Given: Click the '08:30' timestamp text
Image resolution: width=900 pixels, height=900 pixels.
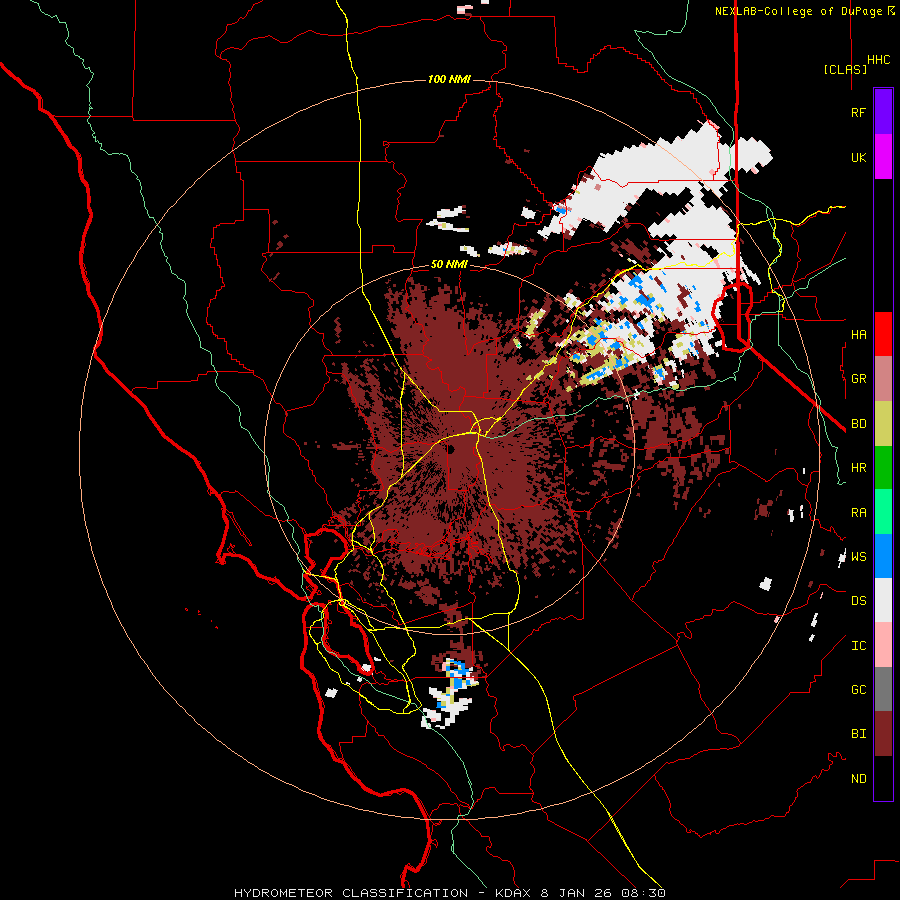Looking at the screenshot, I should [x=645, y=893].
